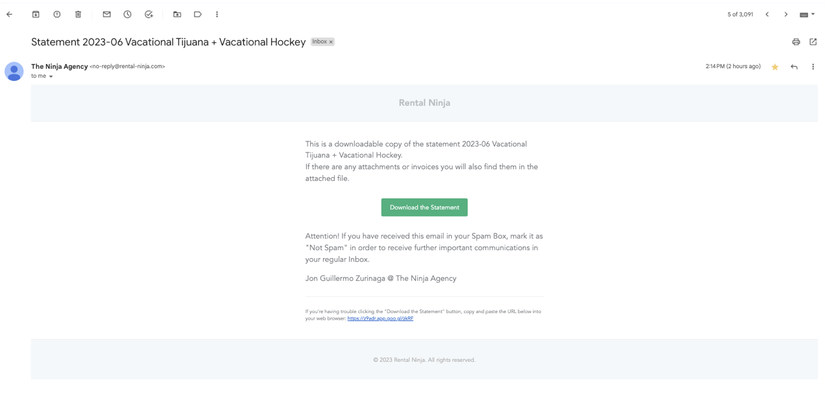Open the fallback statement URL link
The width and height of the screenshot is (828, 402).
click(380, 319)
